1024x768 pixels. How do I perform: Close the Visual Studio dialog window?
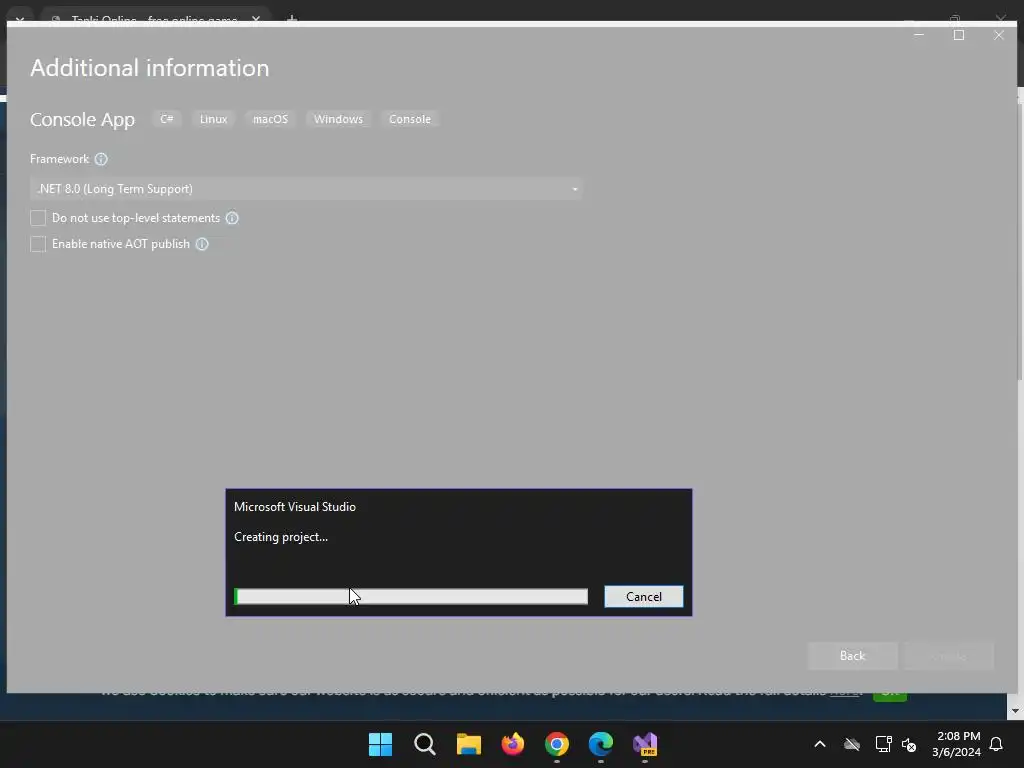tap(999, 35)
